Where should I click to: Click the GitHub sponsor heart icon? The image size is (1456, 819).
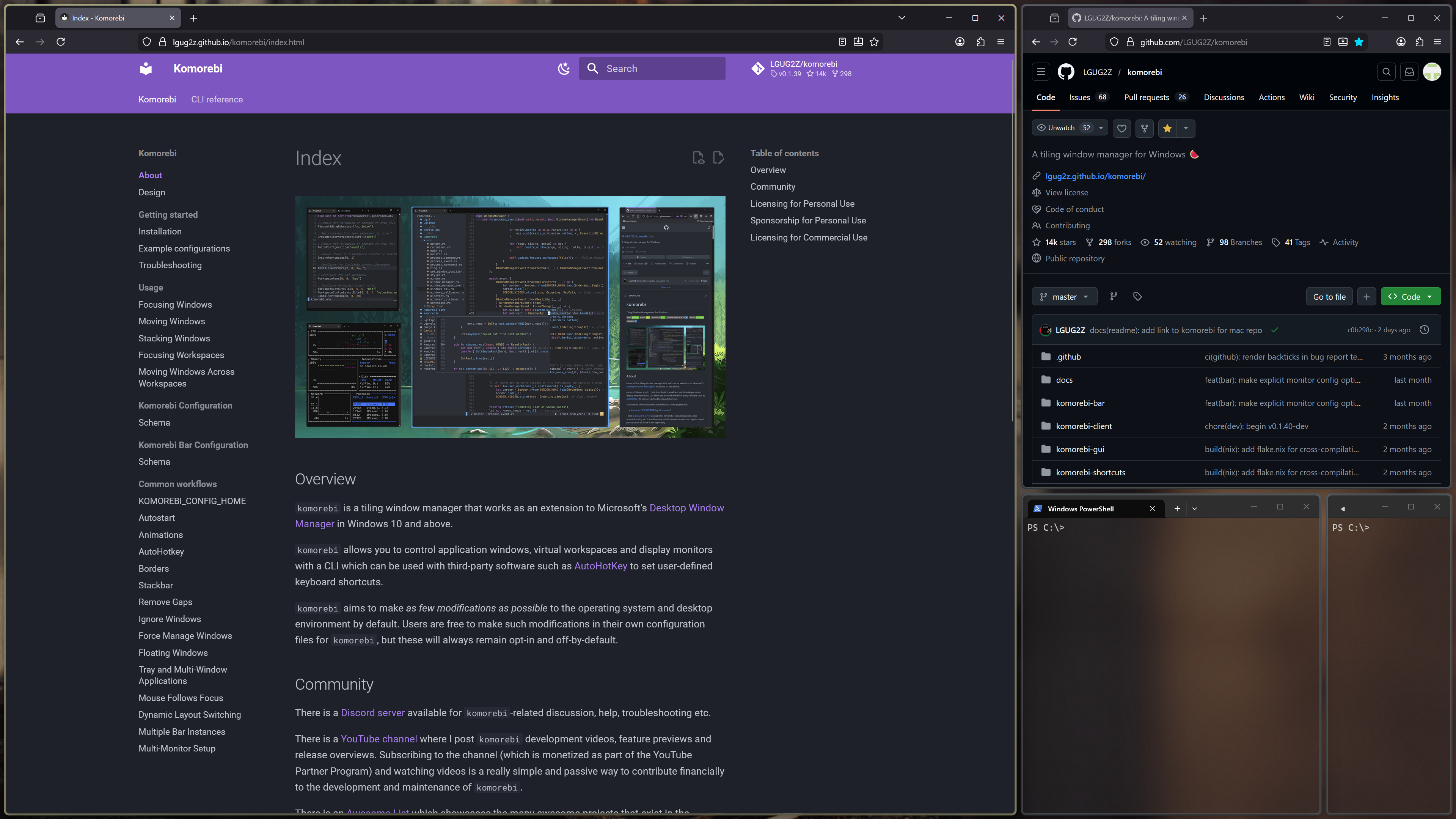click(x=1122, y=128)
